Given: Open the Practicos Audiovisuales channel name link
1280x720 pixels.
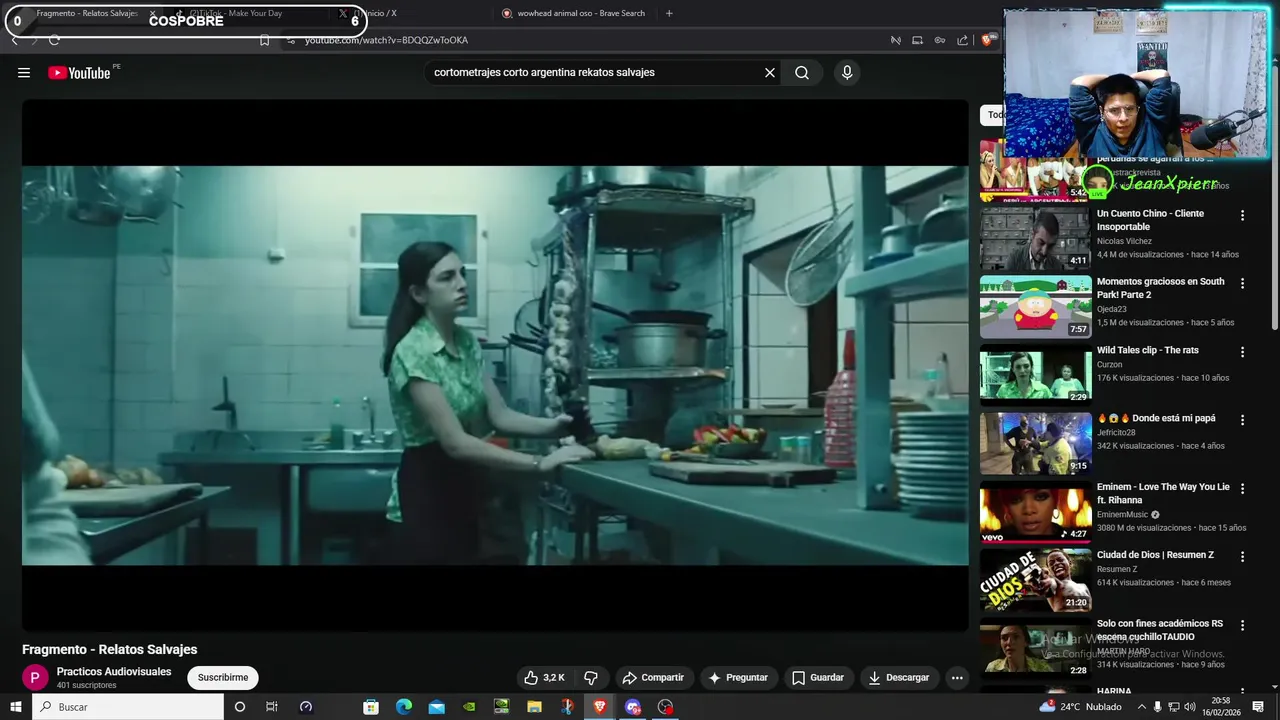Looking at the screenshot, I should 114,672.
